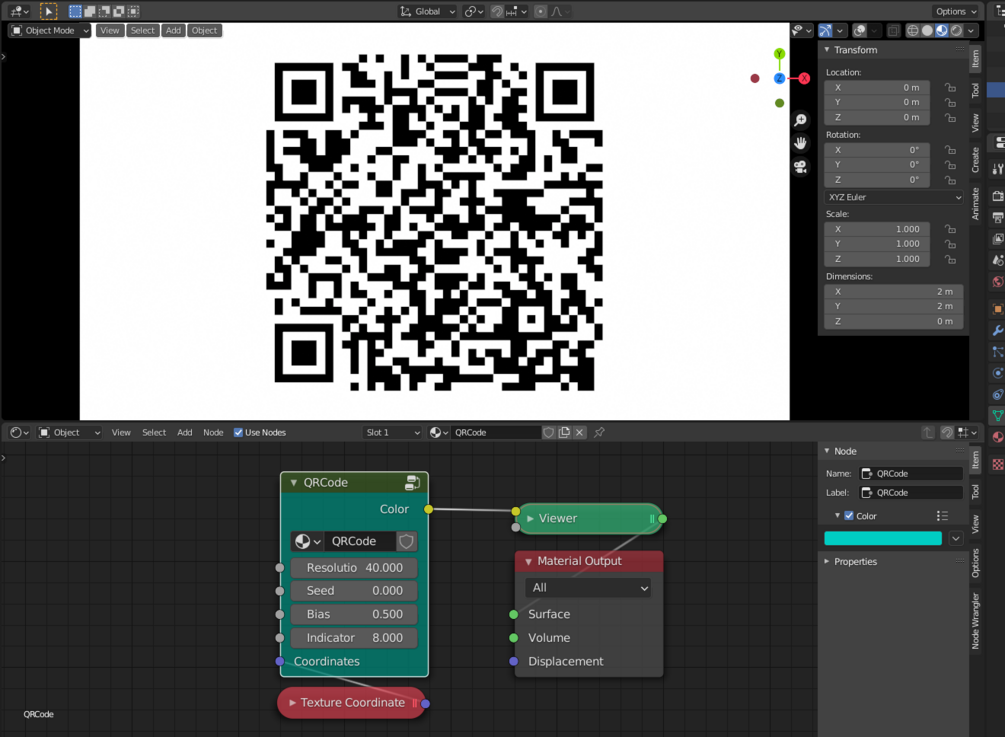Open viewport Object menu
Image resolution: width=1005 pixels, height=737 pixels.
point(204,30)
